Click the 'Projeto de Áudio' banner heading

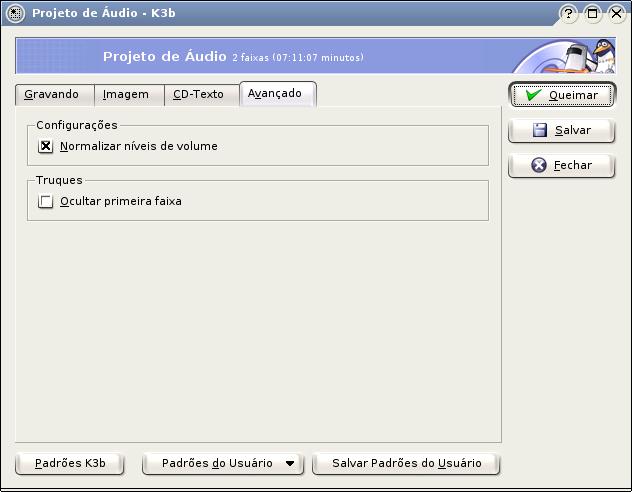164,56
